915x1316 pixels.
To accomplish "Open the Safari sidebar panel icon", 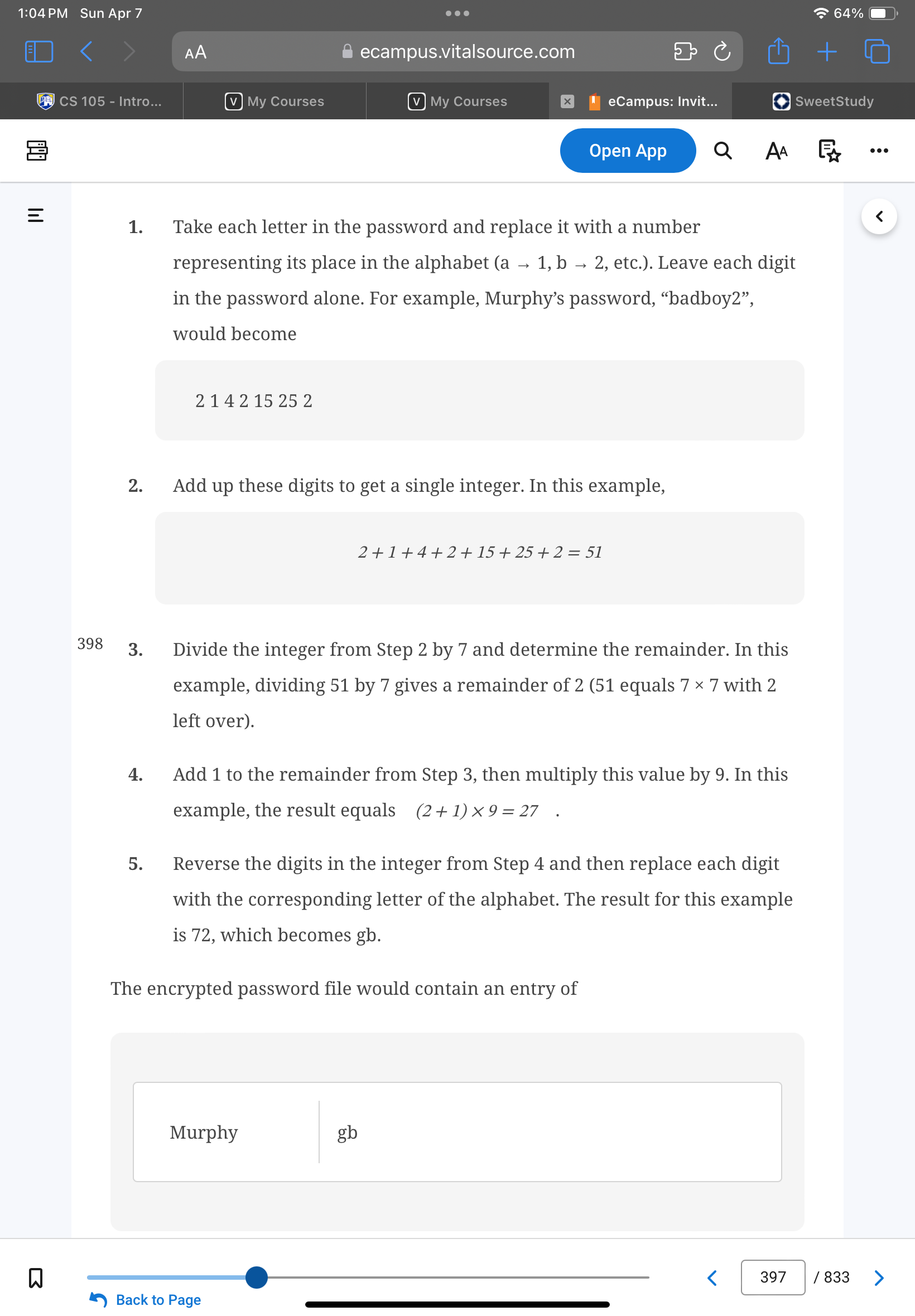I will coord(39,51).
